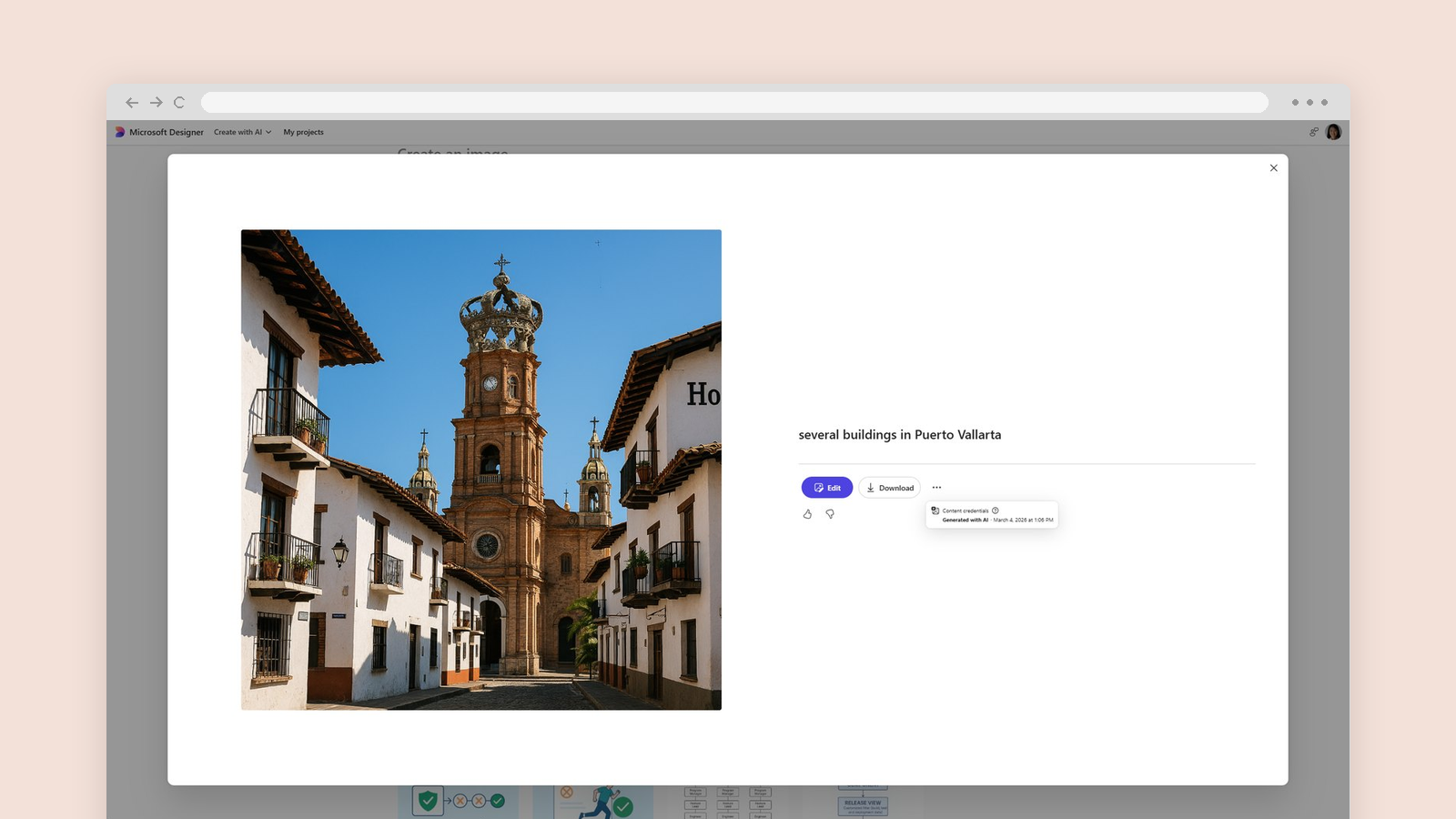The width and height of the screenshot is (1456, 819).
Task: Click the Microsoft Designer logo
Action: coord(120,132)
